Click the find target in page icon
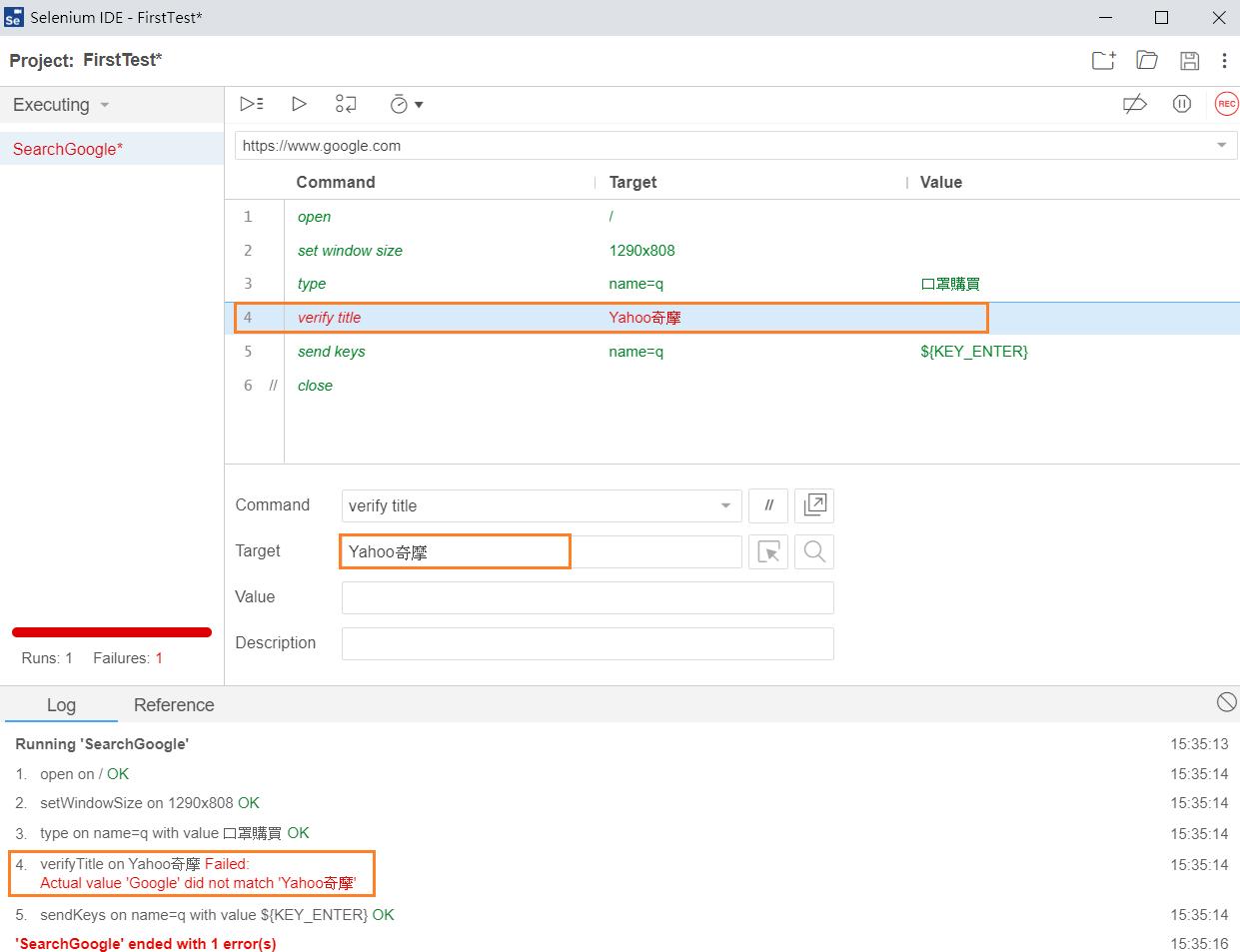The image size is (1240, 952). click(814, 551)
